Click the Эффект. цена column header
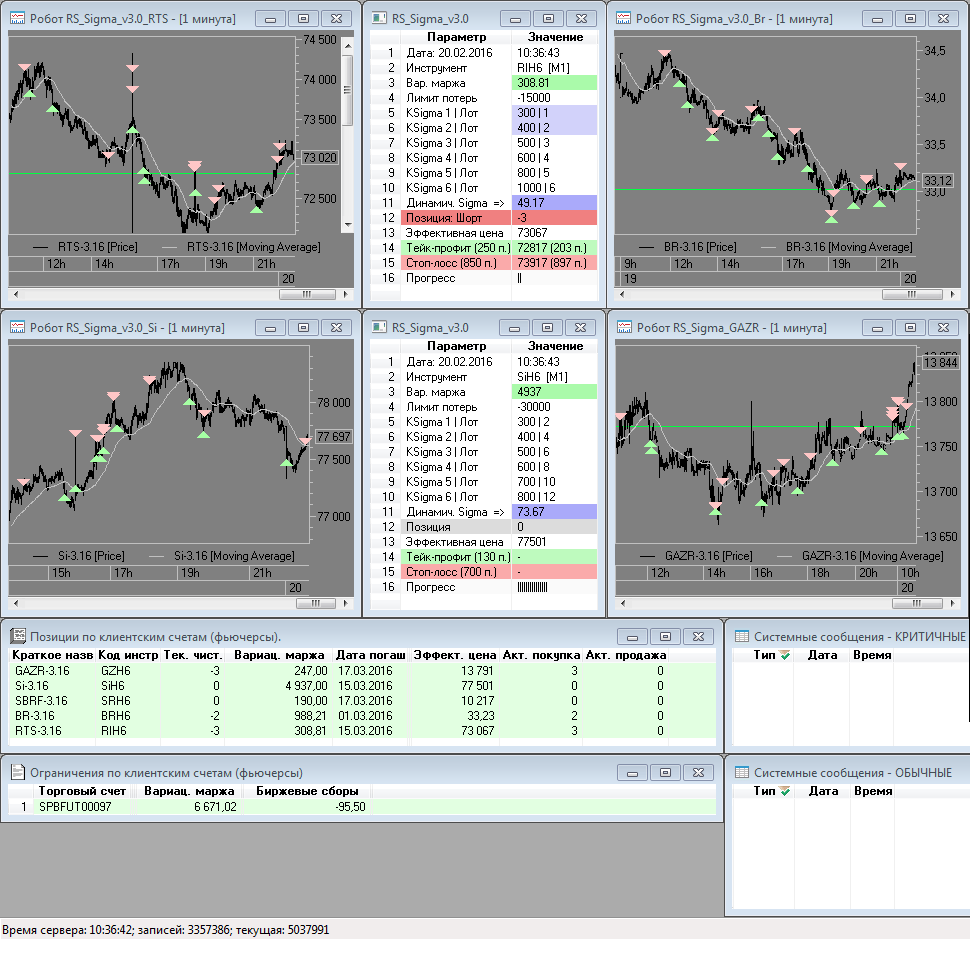 (454, 655)
